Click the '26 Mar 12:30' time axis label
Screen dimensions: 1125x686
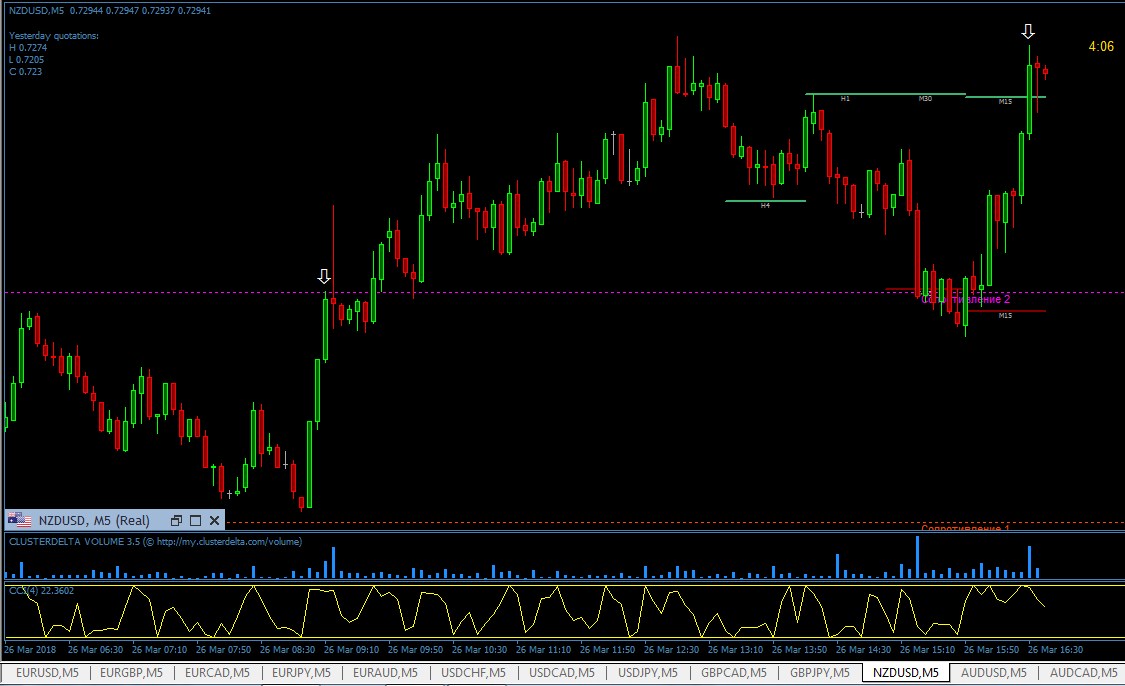point(672,649)
